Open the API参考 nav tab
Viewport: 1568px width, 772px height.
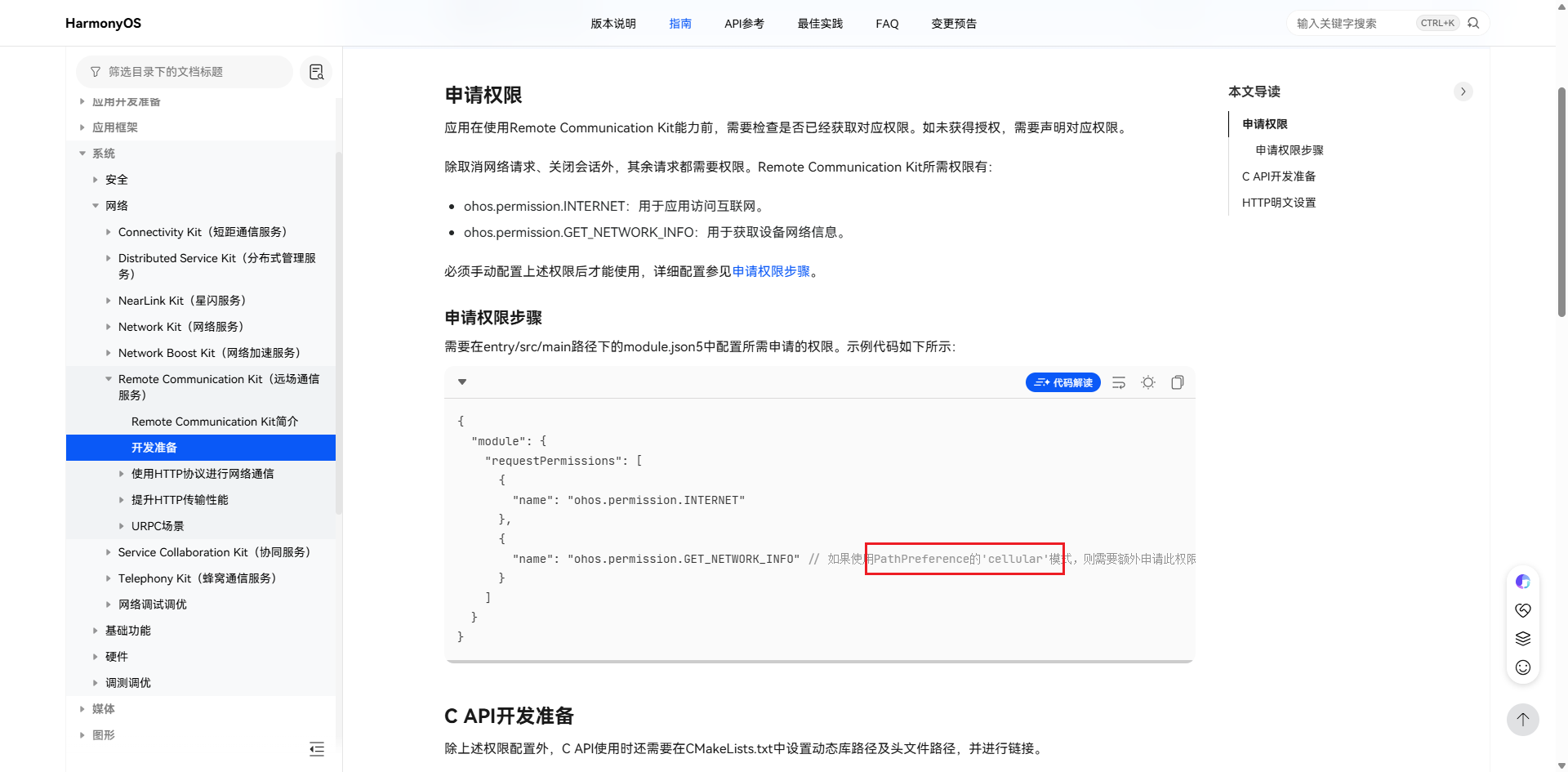point(744,24)
